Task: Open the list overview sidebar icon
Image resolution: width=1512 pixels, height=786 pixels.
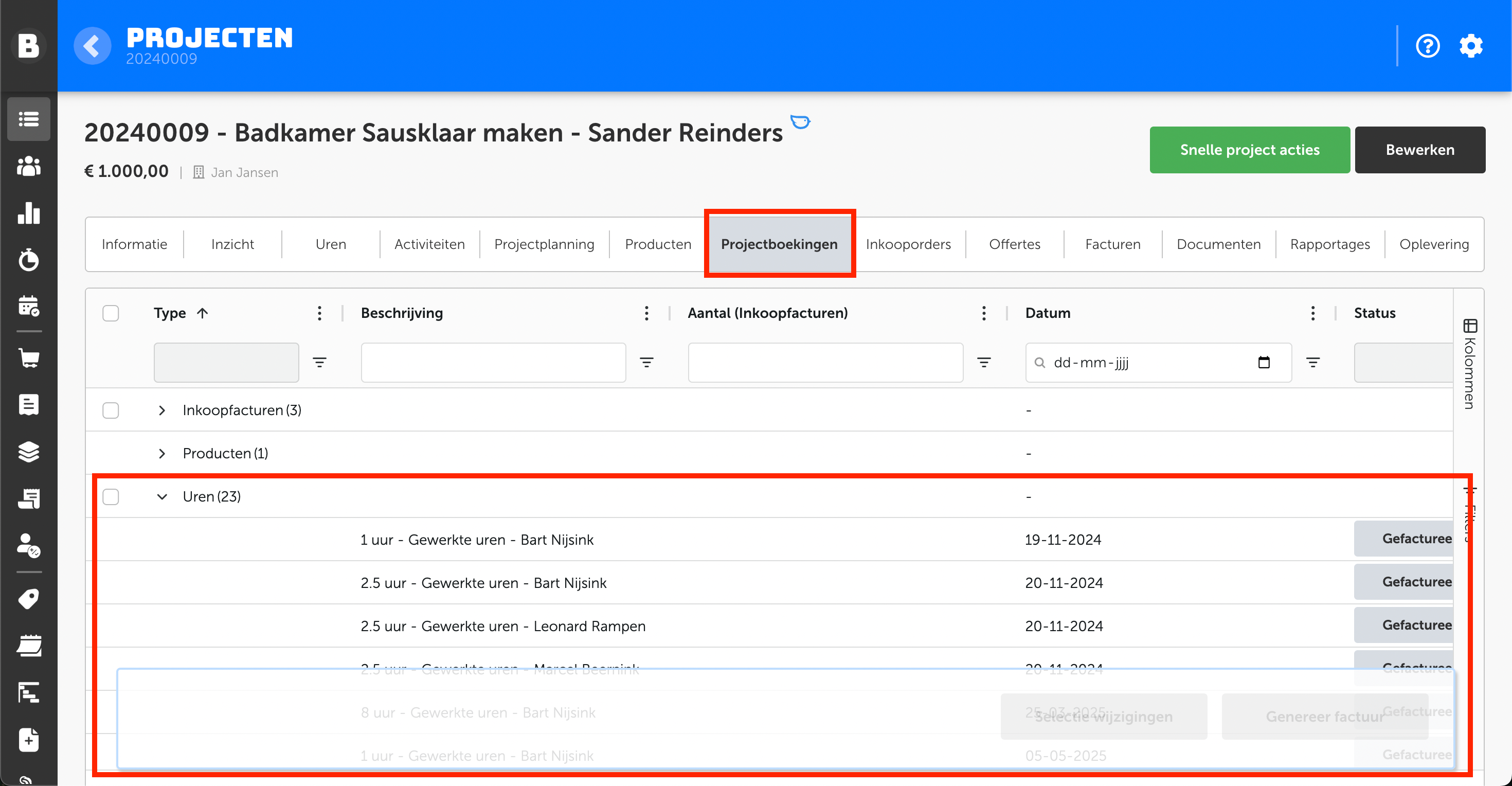Action: [28, 119]
